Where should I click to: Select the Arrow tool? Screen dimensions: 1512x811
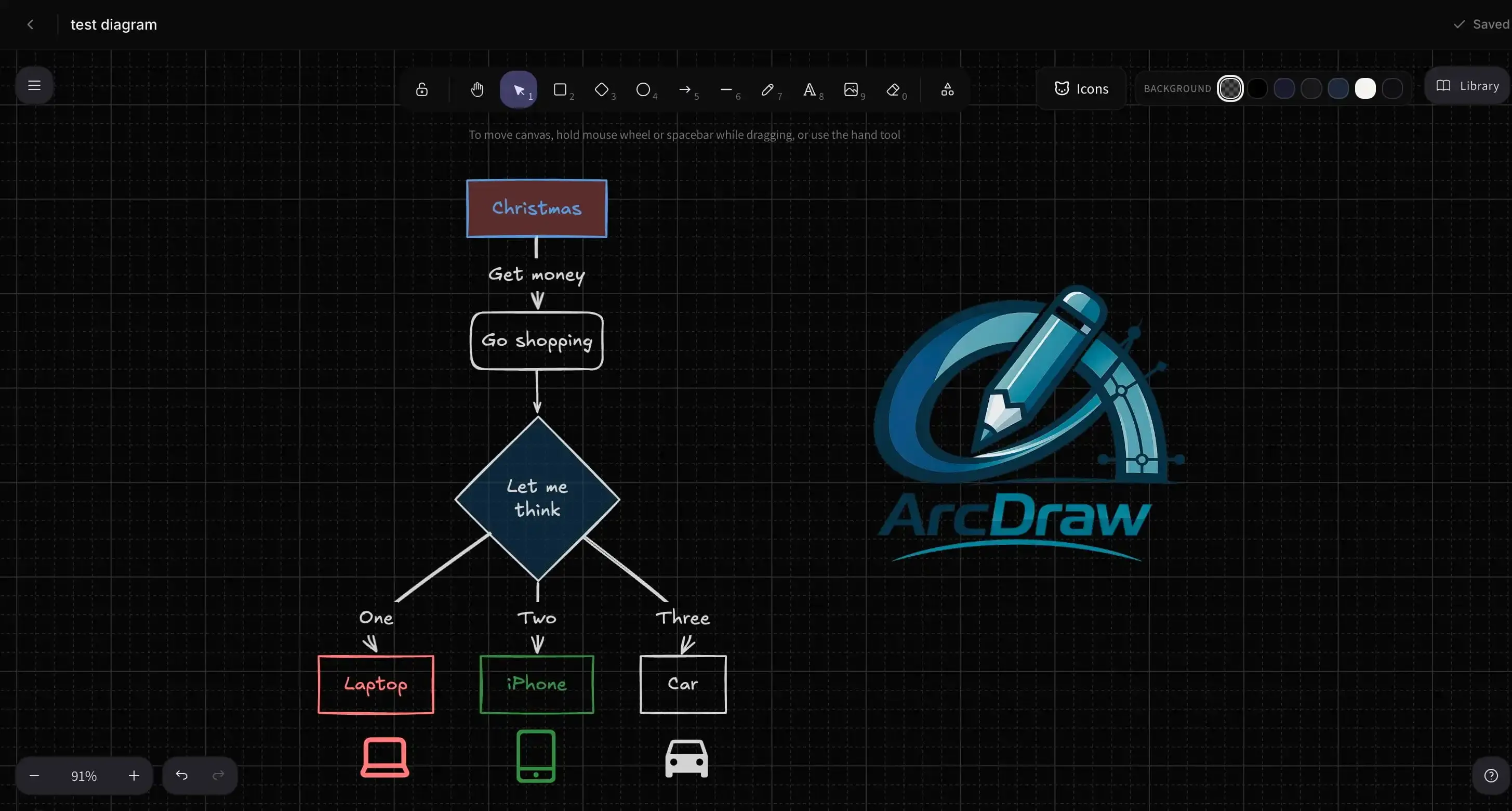[x=685, y=89]
